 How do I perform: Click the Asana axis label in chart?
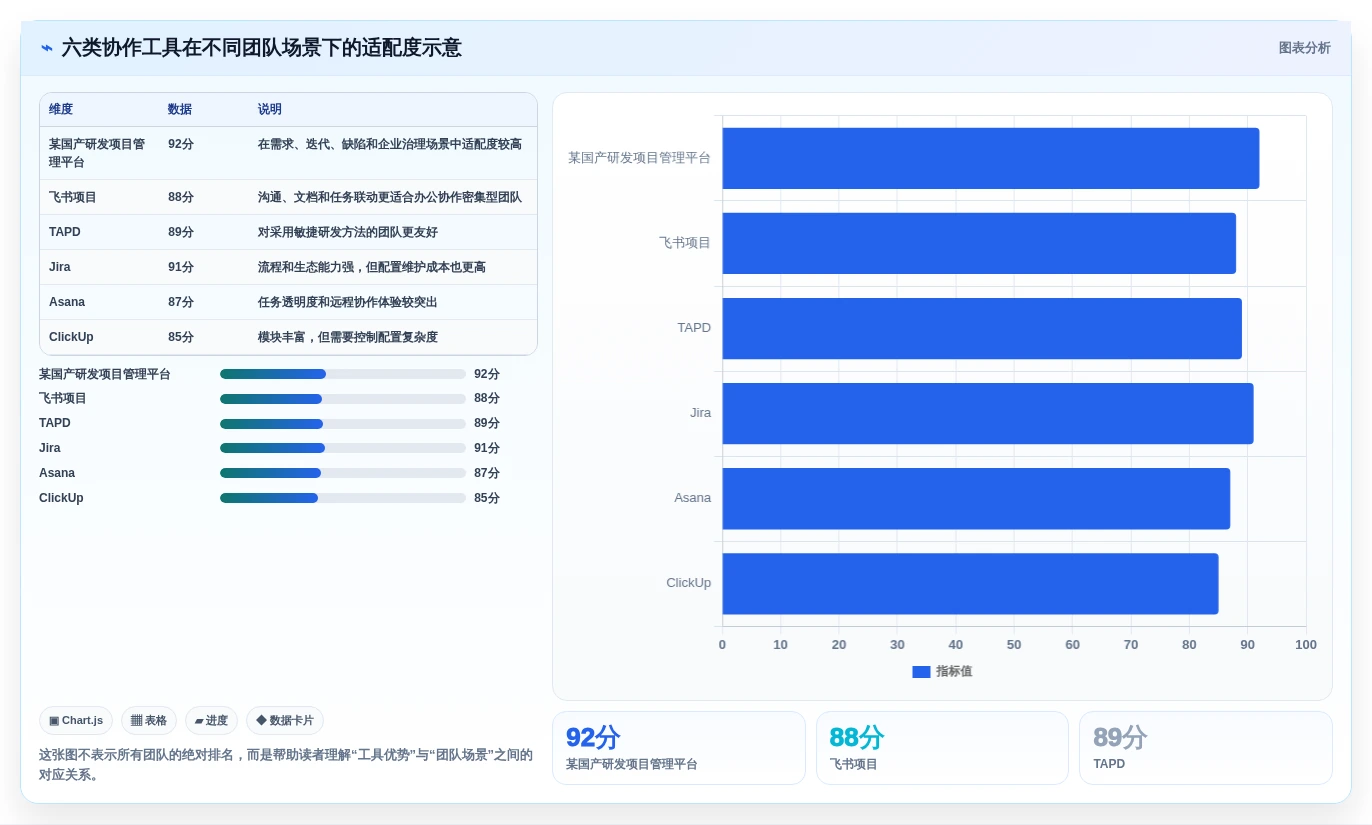pyautogui.click(x=693, y=498)
